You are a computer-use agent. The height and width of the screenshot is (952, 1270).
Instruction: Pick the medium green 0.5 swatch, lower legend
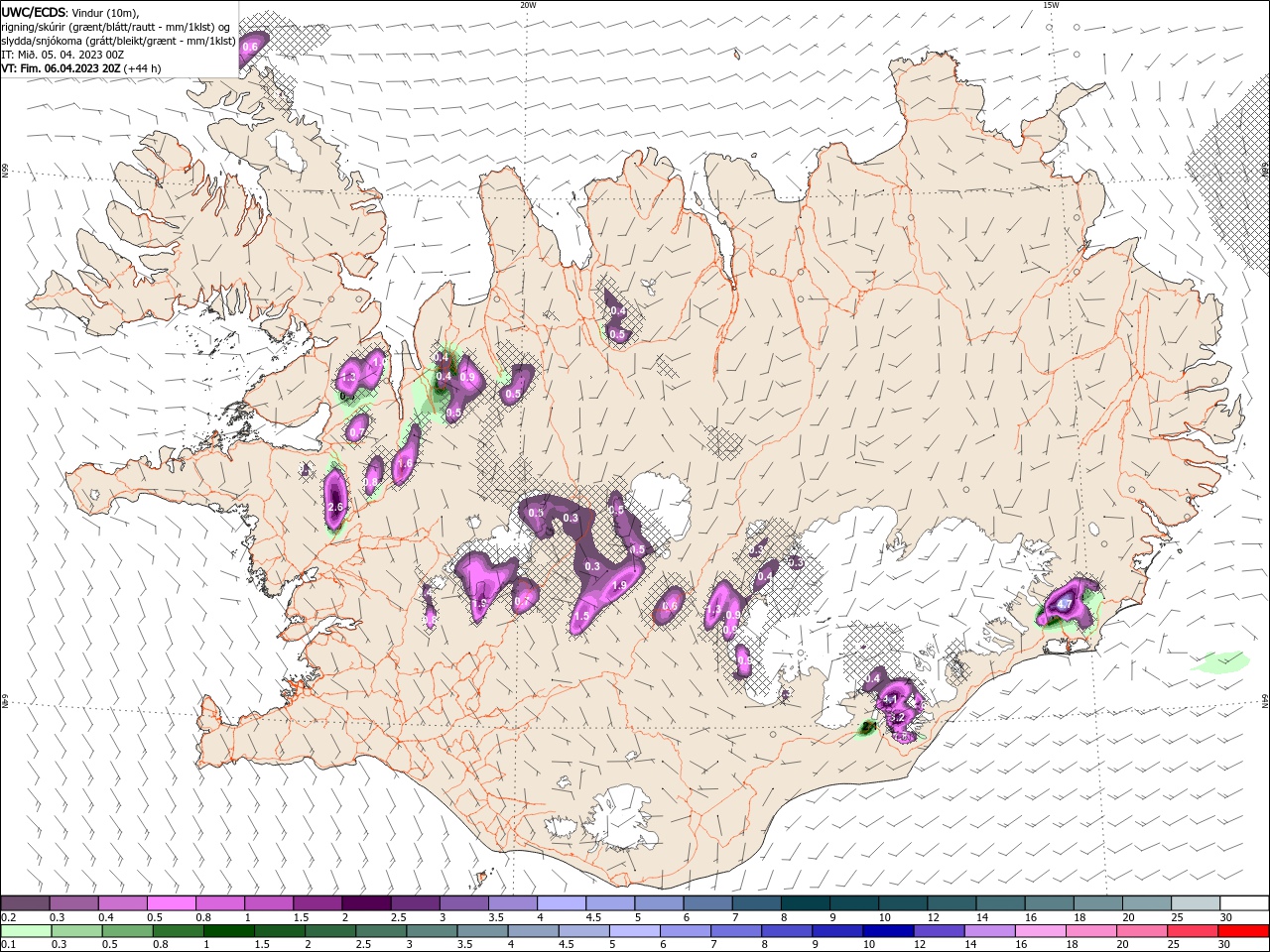(x=128, y=931)
